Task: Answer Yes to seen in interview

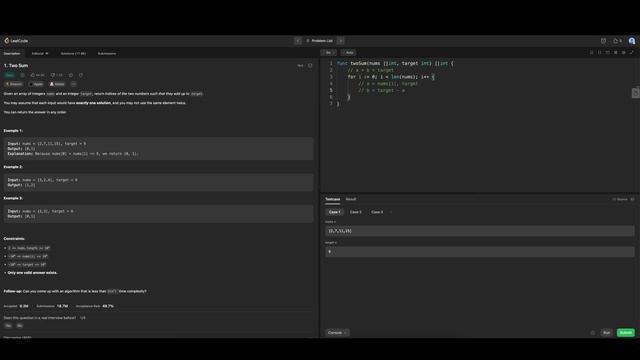Action: click(8, 326)
